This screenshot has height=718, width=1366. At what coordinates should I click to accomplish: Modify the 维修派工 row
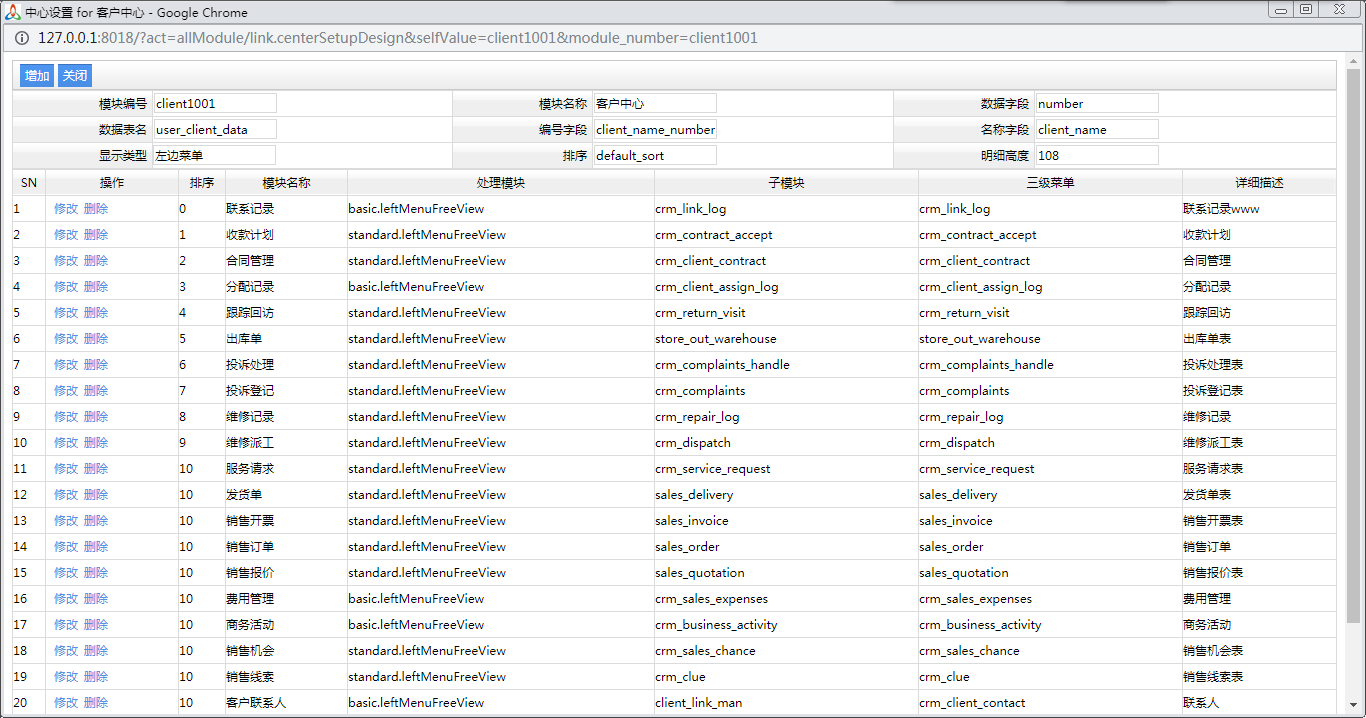point(66,443)
